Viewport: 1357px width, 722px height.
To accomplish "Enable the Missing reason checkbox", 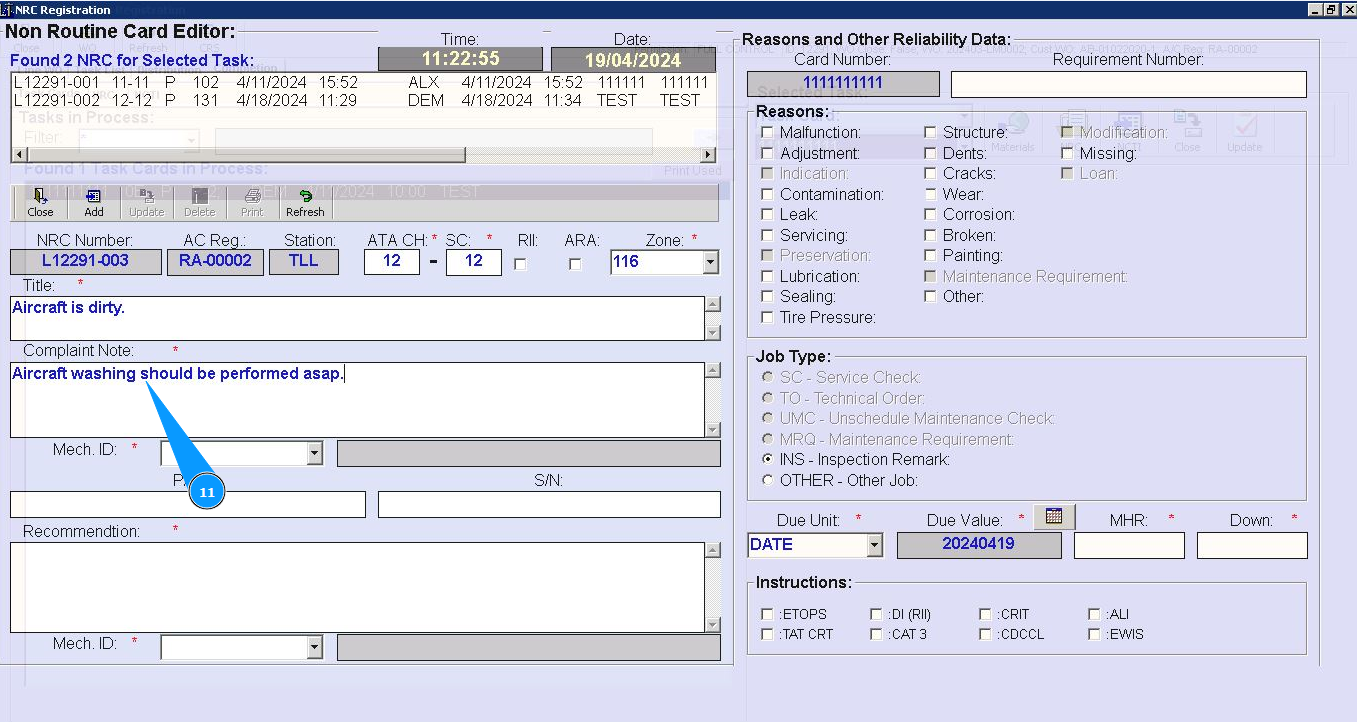I will [1067, 153].
